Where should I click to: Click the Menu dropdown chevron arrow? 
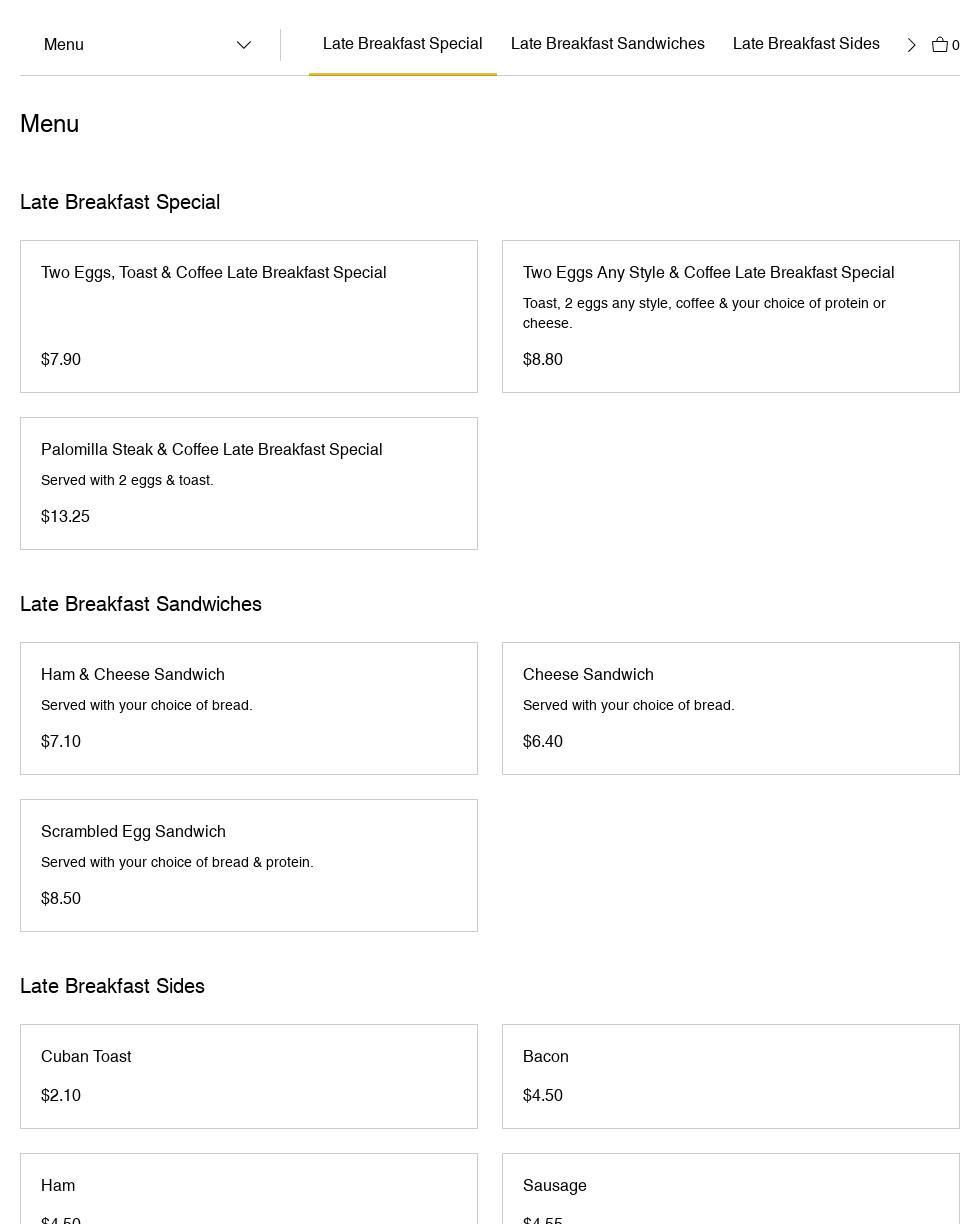pos(243,45)
